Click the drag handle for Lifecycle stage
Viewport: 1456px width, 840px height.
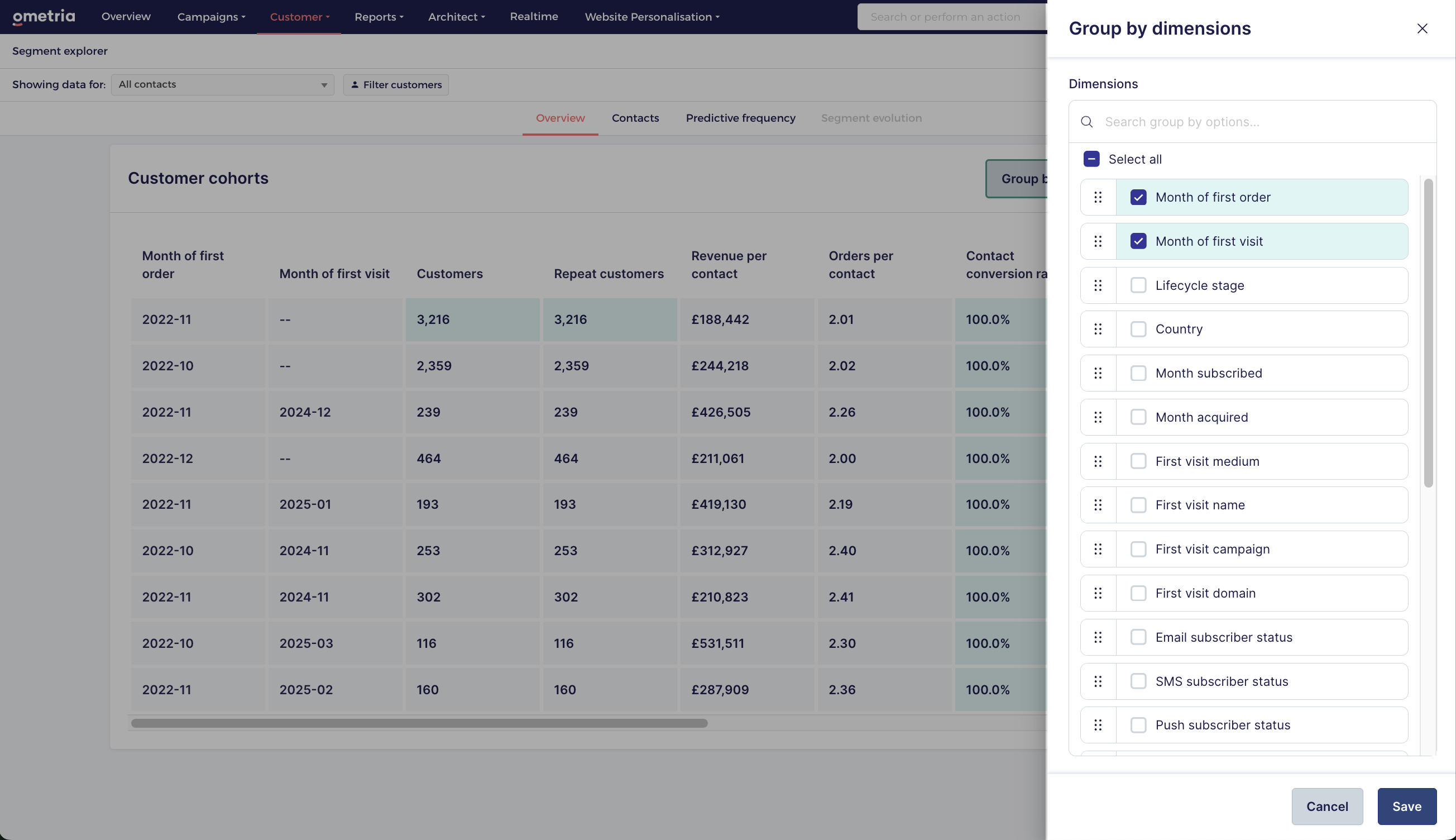pyautogui.click(x=1098, y=285)
